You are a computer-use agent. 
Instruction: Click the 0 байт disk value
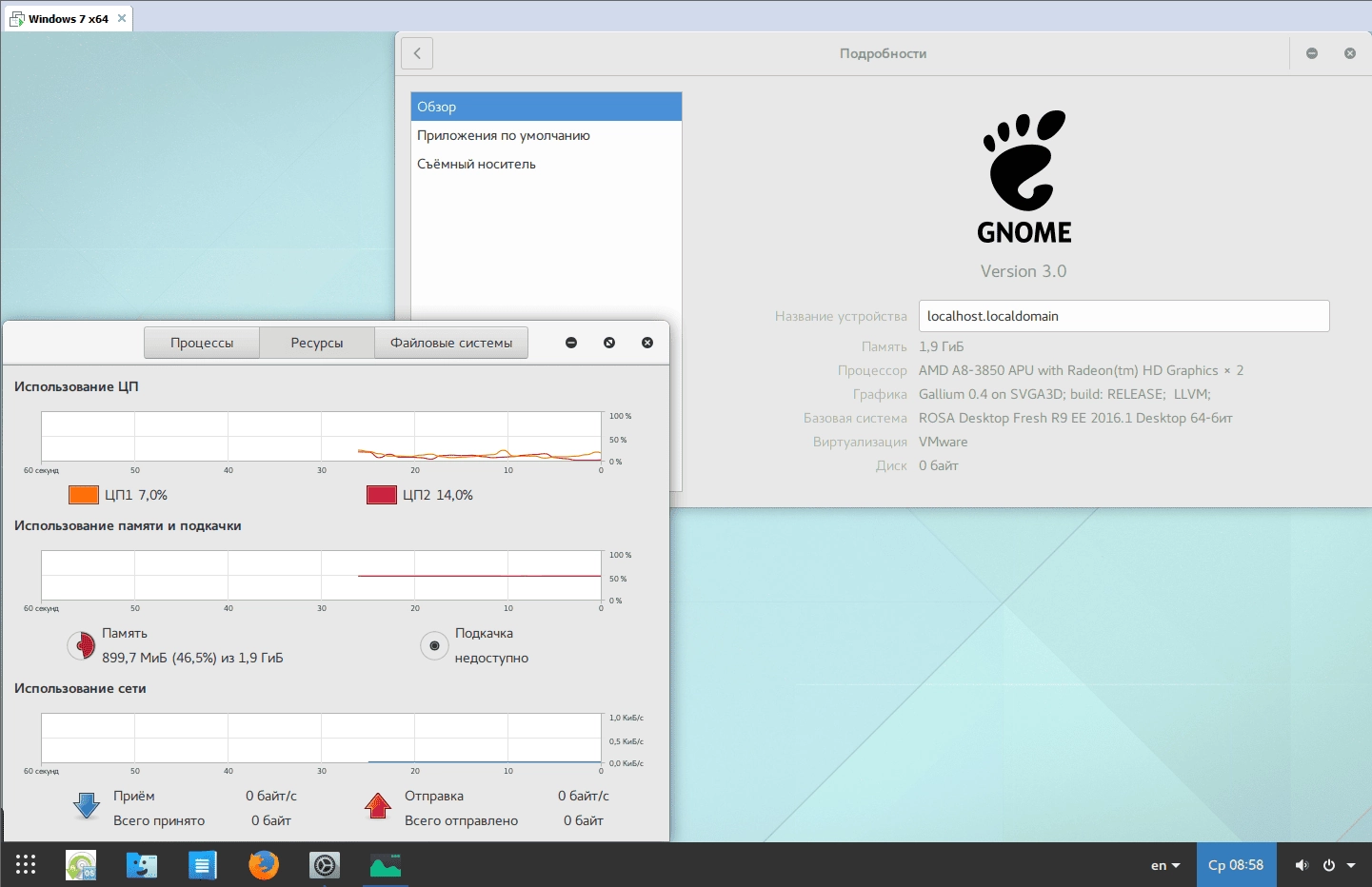coord(938,465)
